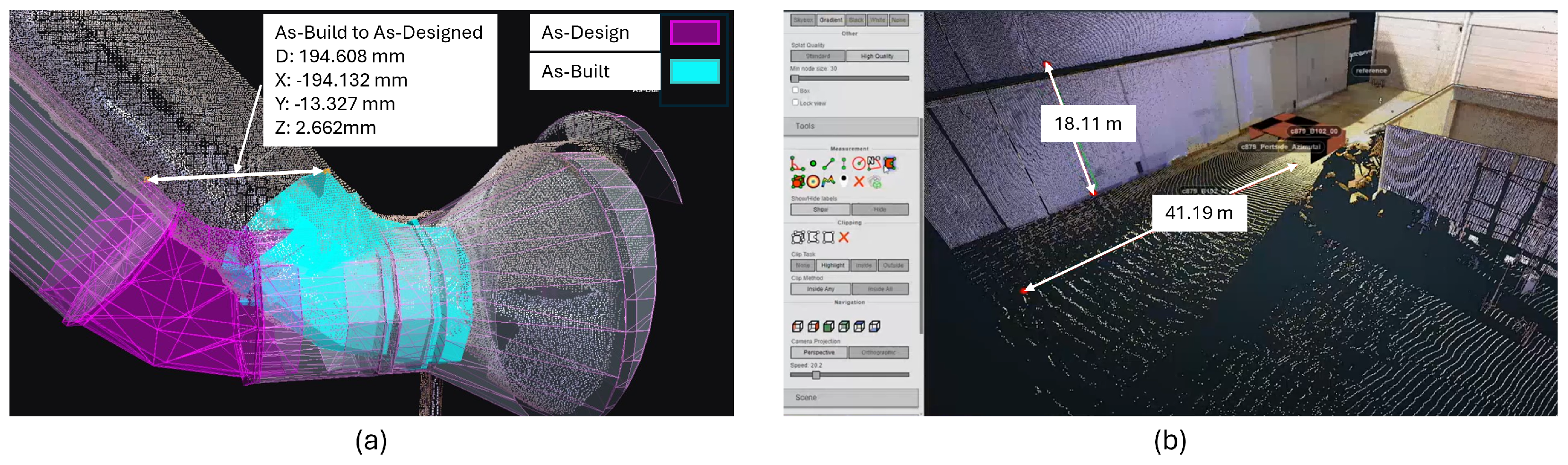Choose High Quality splat option
The height and width of the screenshot is (465, 1568).
tap(877, 56)
